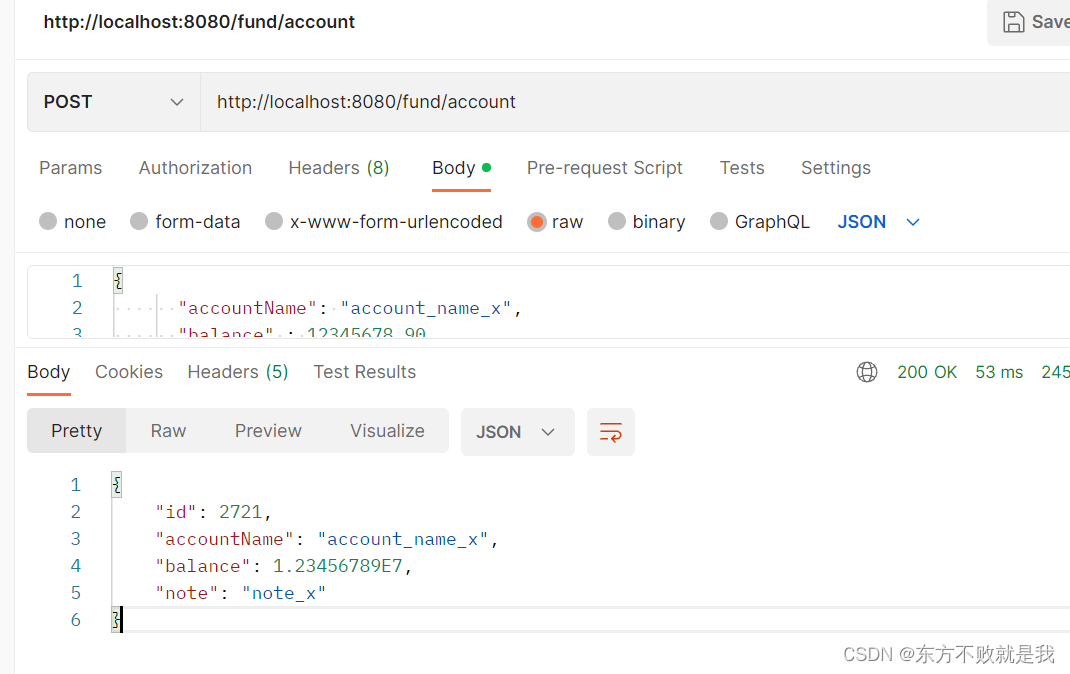Click the Preview response view button
Screen dimensions: 1070x674
[x=268, y=431]
